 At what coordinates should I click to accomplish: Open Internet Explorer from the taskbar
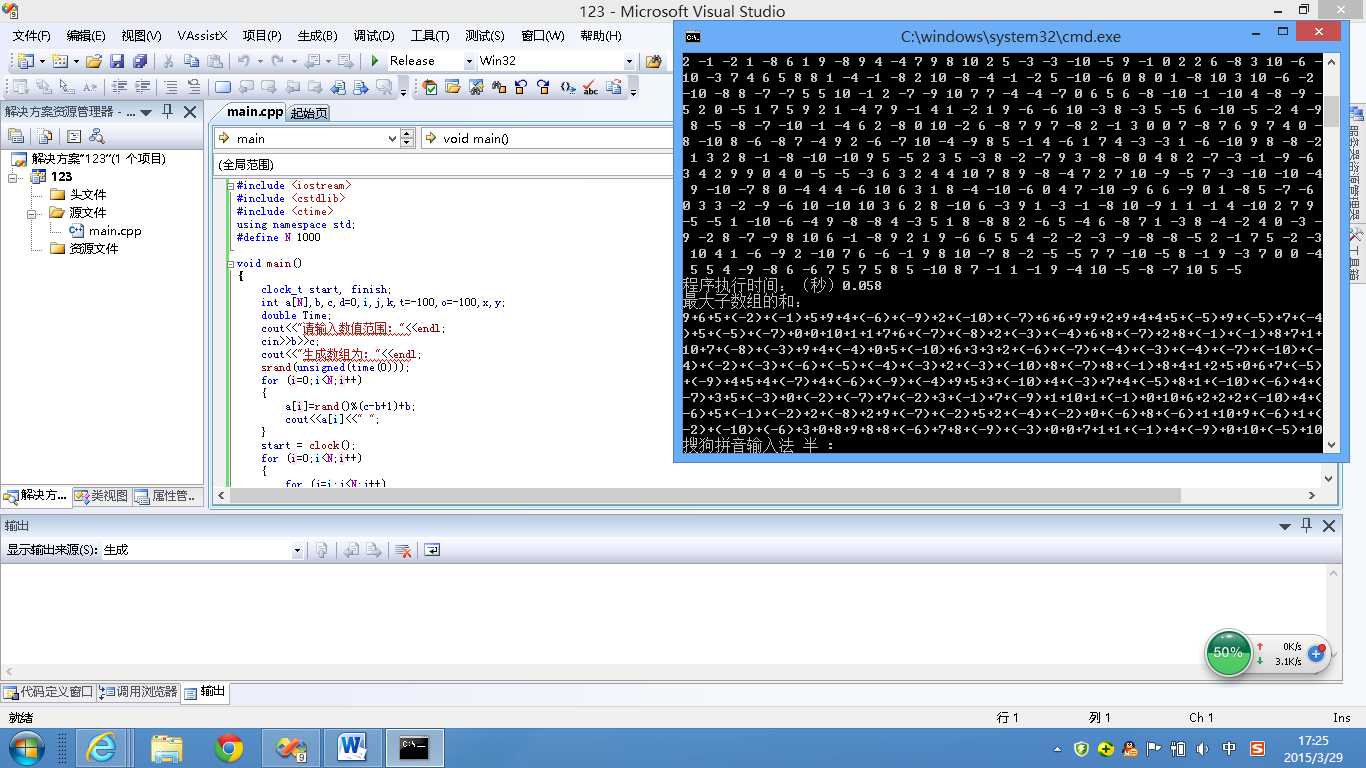click(102, 748)
